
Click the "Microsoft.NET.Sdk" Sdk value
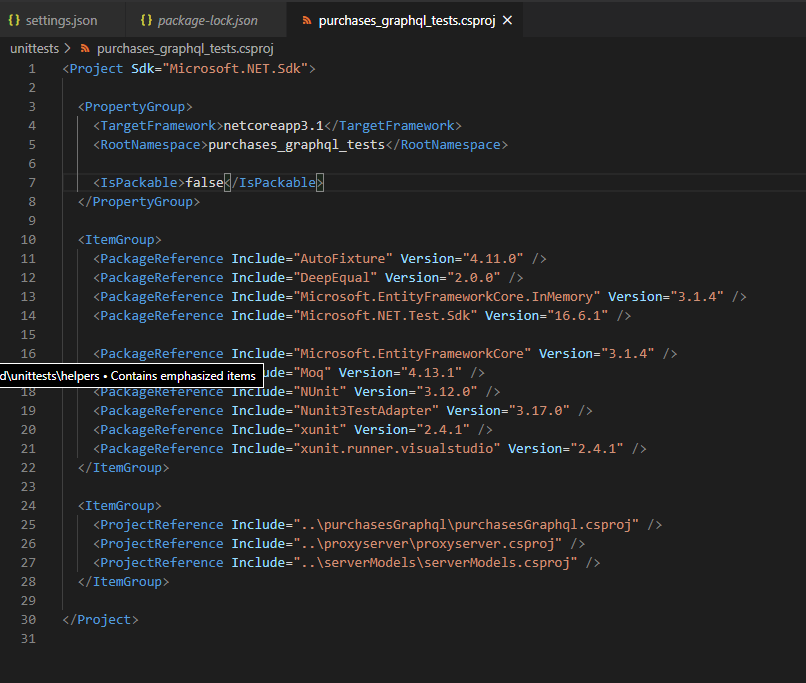[x=235, y=69]
